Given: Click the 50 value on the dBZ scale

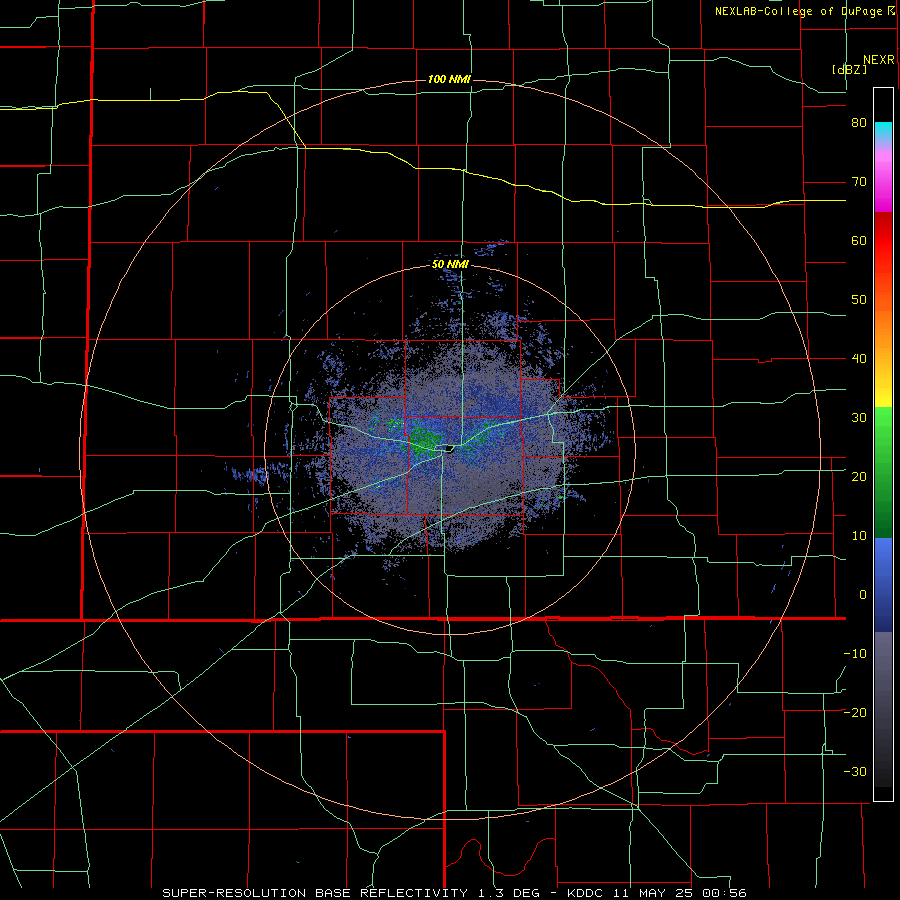Looking at the screenshot, I should click(859, 300).
